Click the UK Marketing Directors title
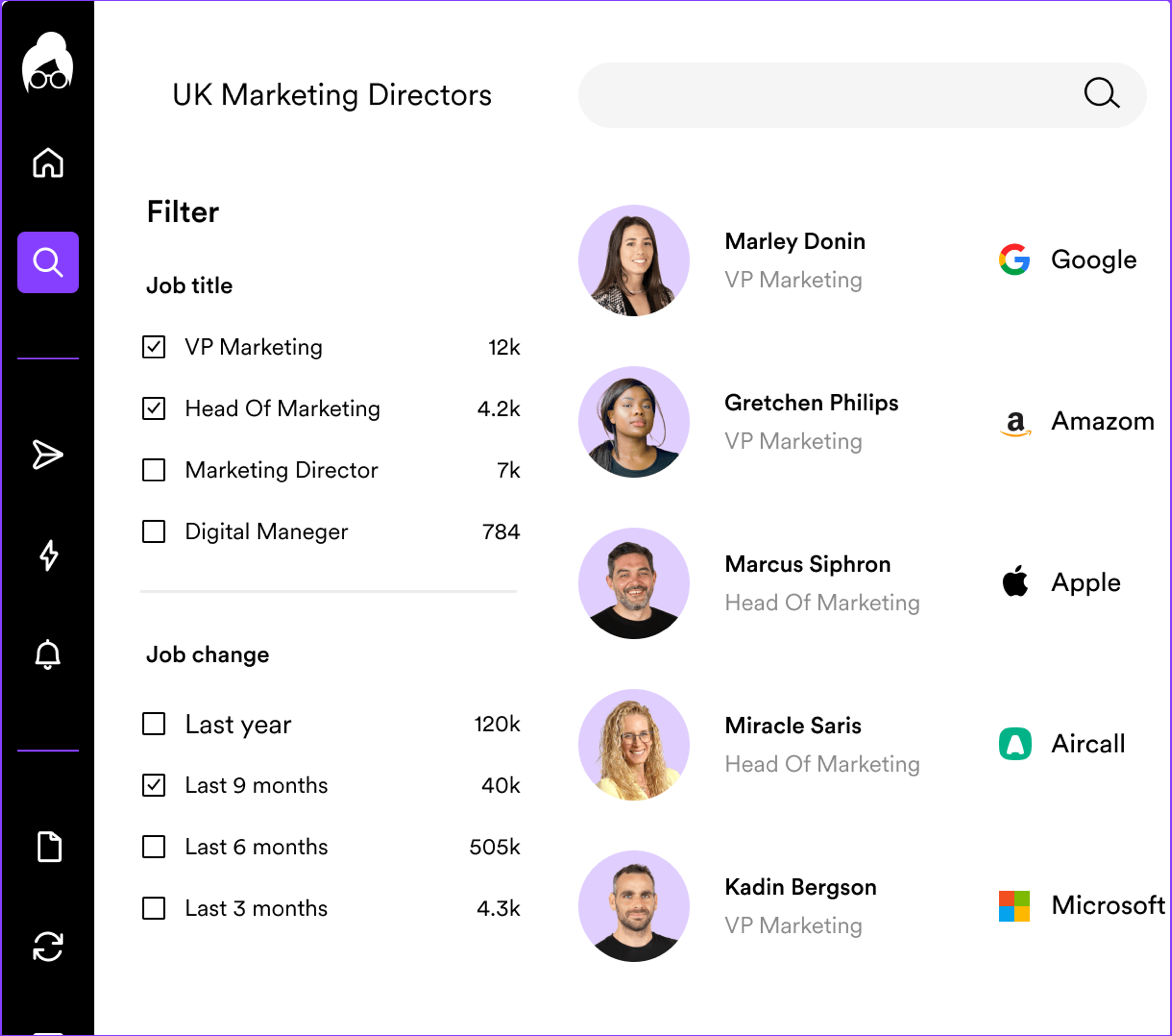The height and width of the screenshot is (1036, 1172). pos(332,95)
